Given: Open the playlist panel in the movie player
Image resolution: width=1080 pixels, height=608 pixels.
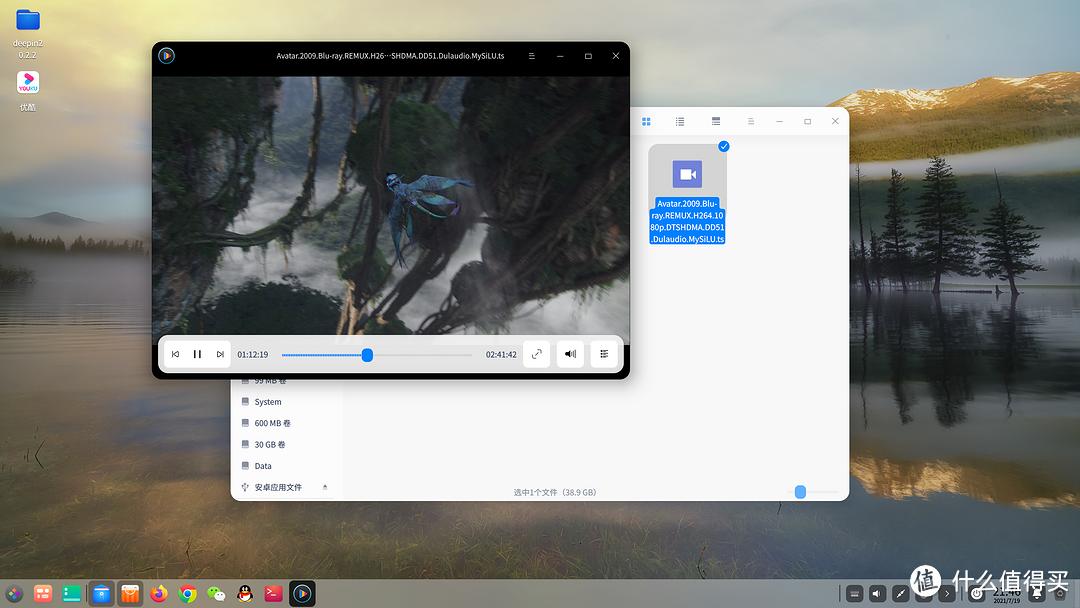Looking at the screenshot, I should [x=603, y=353].
